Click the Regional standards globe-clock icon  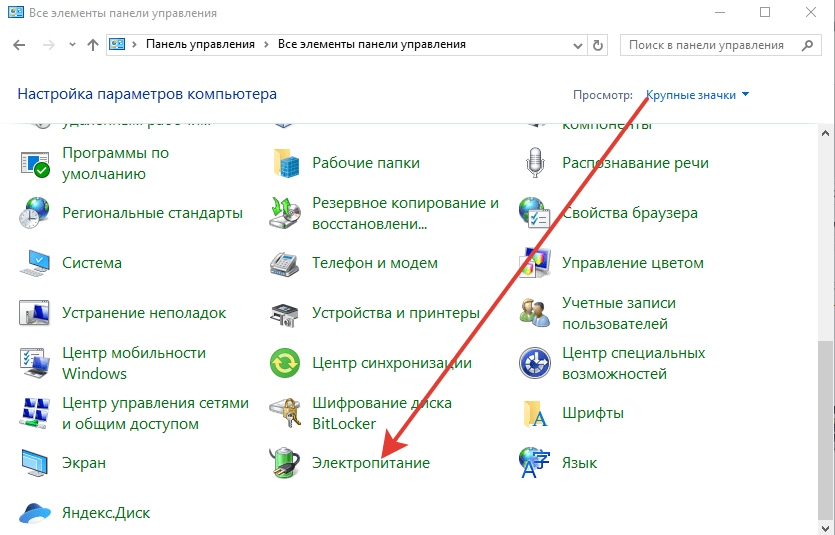pyautogui.click(x=35, y=213)
